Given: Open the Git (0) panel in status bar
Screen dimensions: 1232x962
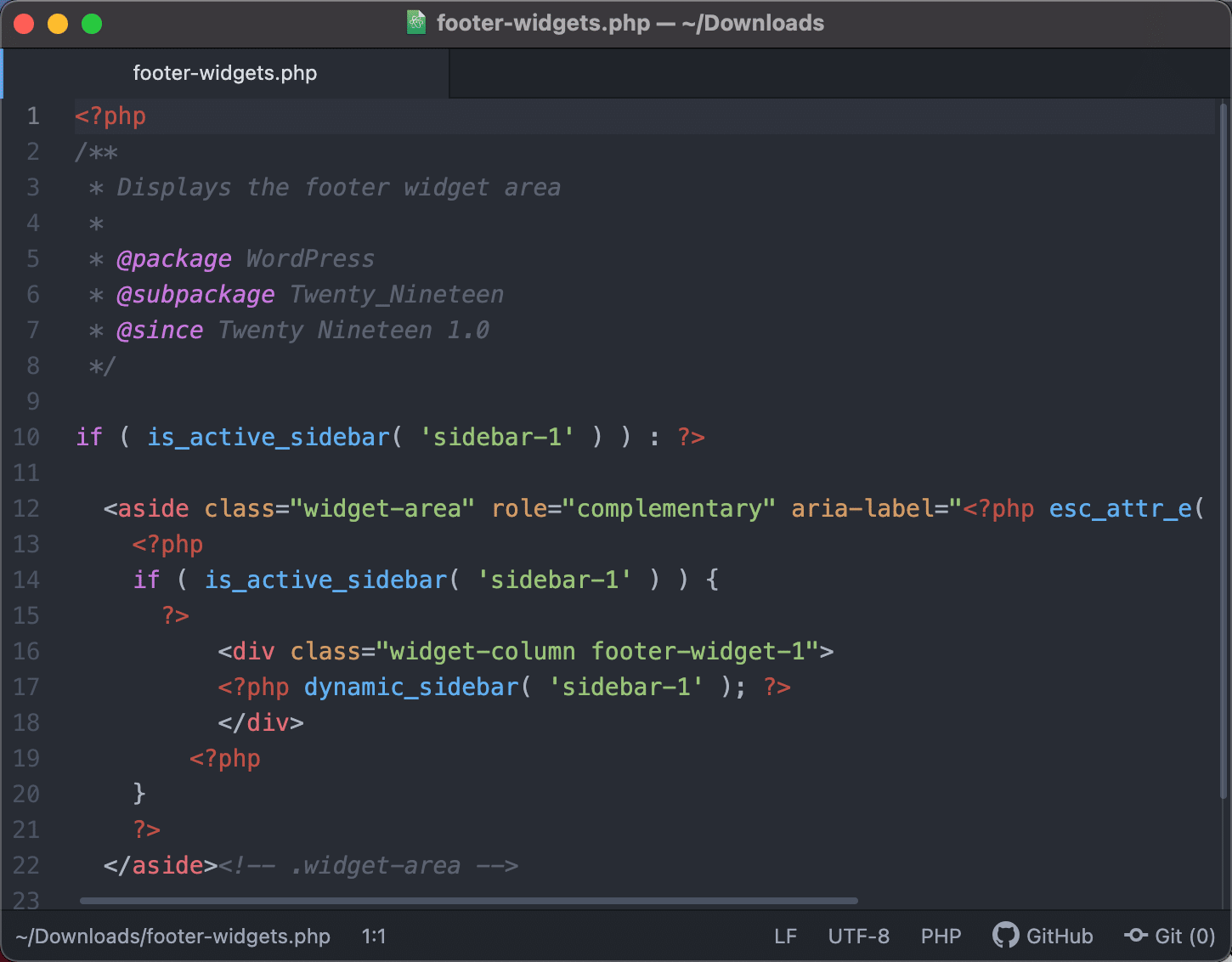Looking at the screenshot, I should coord(1170,936).
